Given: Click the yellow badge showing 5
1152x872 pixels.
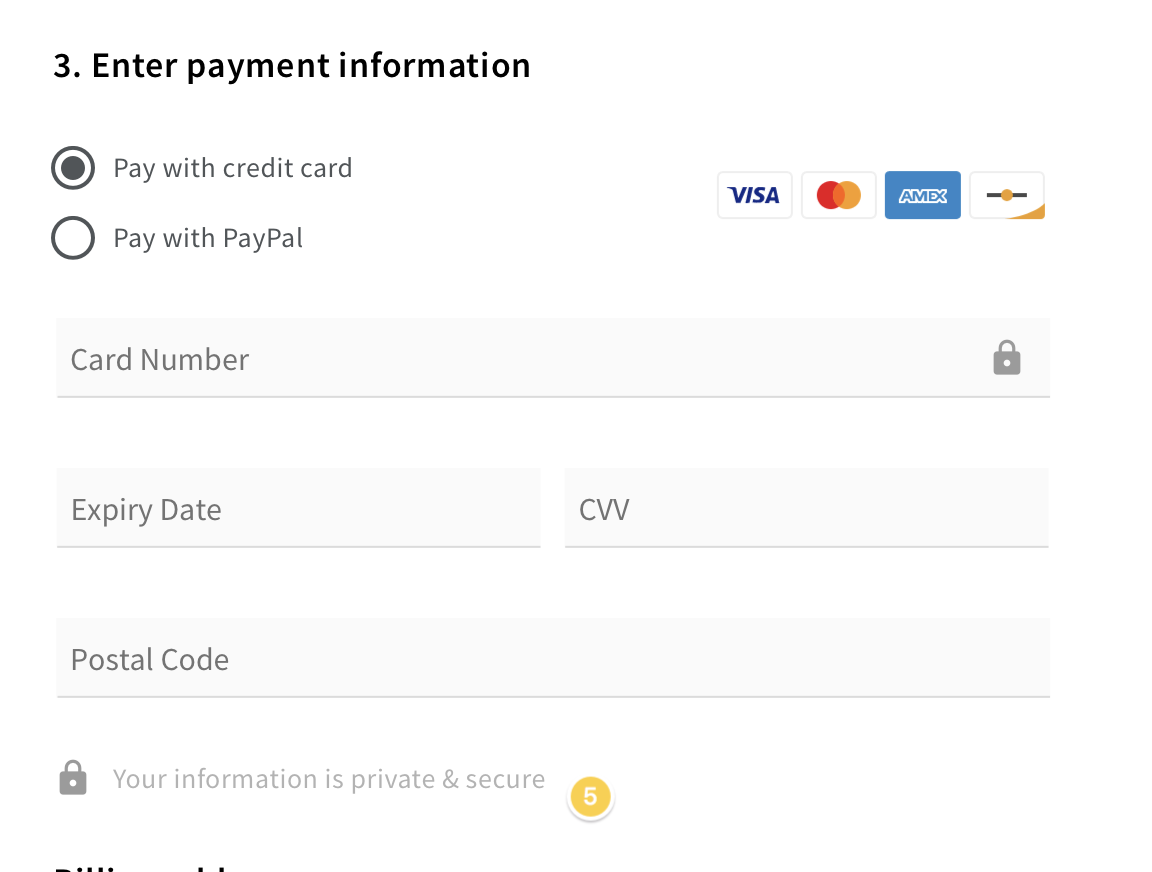Looking at the screenshot, I should pos(590,797).
